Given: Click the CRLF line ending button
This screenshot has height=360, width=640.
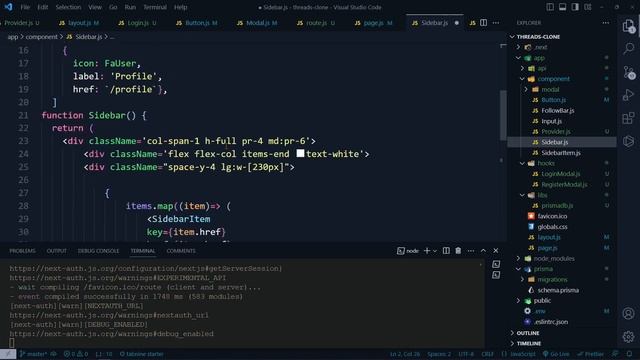Looking at the screenshot, I should 487,354.
